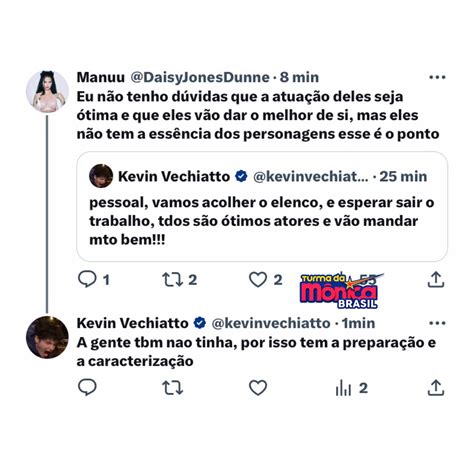View analytics icon on Kevin's reply
Viewport: 474px width, 474px height.
pyautogui.click(x=344, y=388)
